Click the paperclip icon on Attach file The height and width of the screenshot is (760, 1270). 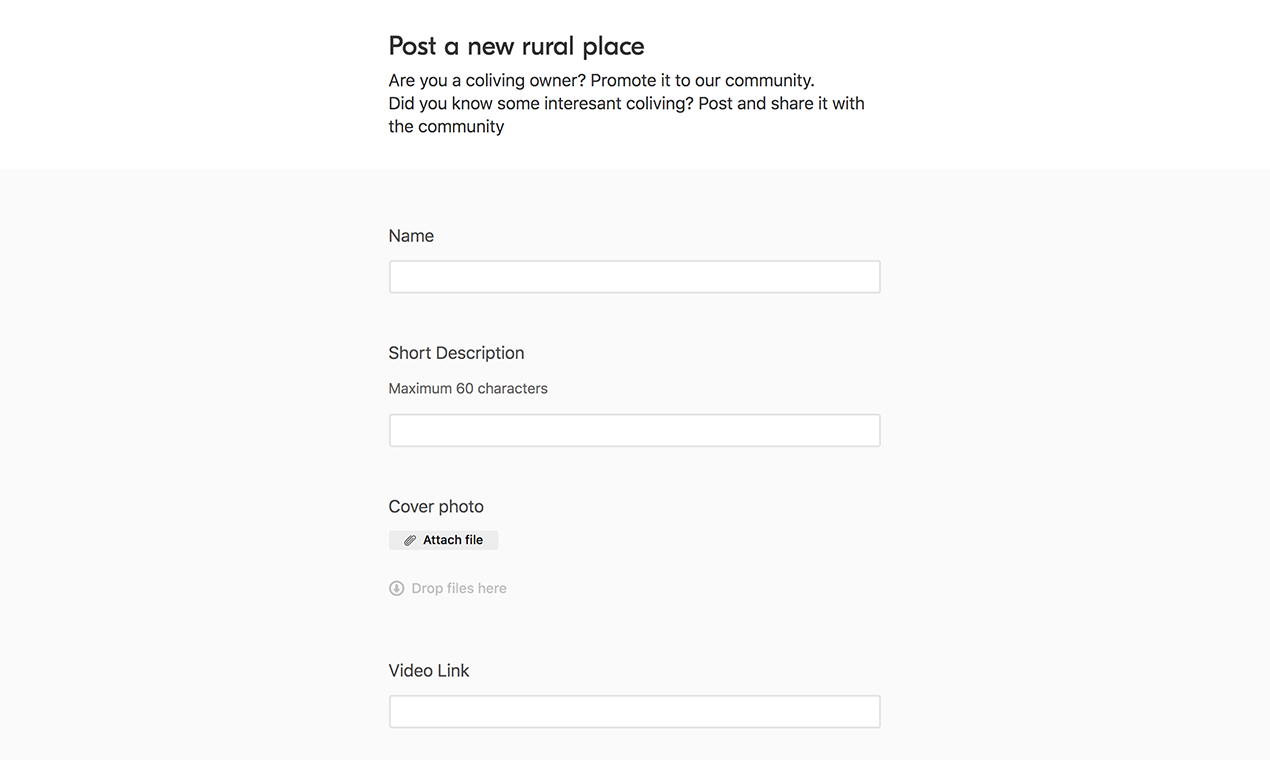tap(410, 540)
